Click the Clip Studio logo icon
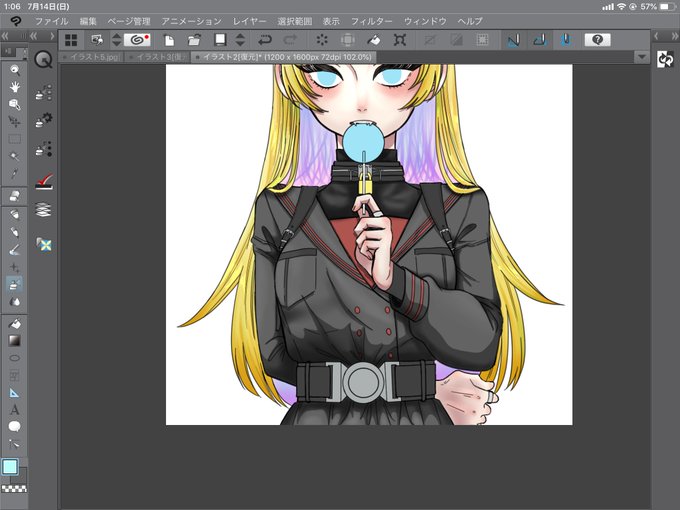This screenshot has width=680, height=510. (15, 21)
